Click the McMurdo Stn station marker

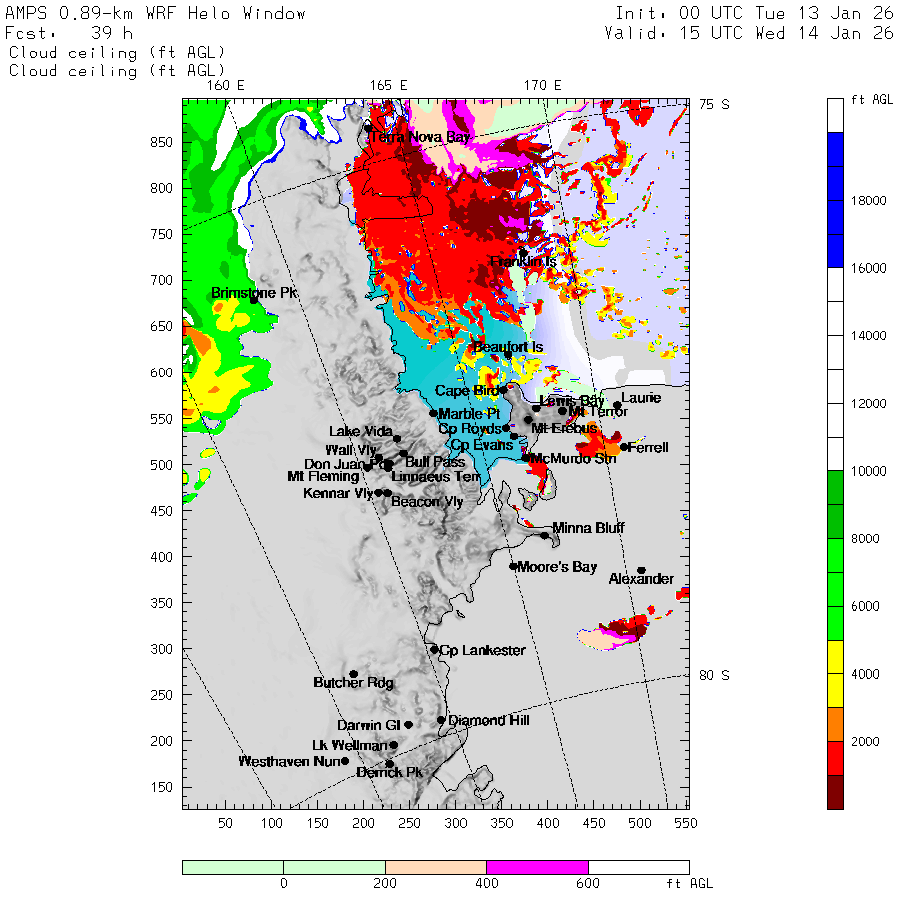[x=526, y=458]
